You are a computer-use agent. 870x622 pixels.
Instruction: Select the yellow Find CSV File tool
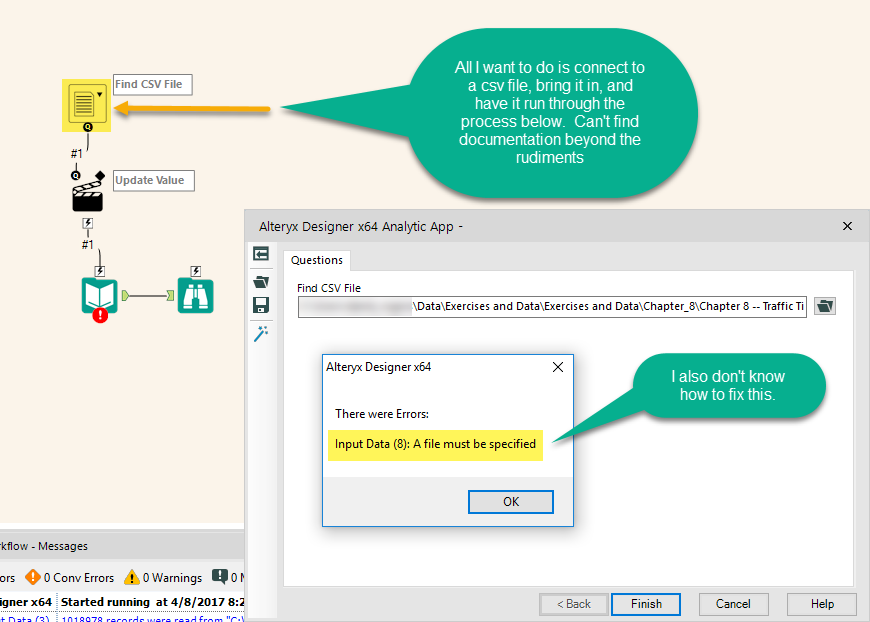tap(87, 105)
